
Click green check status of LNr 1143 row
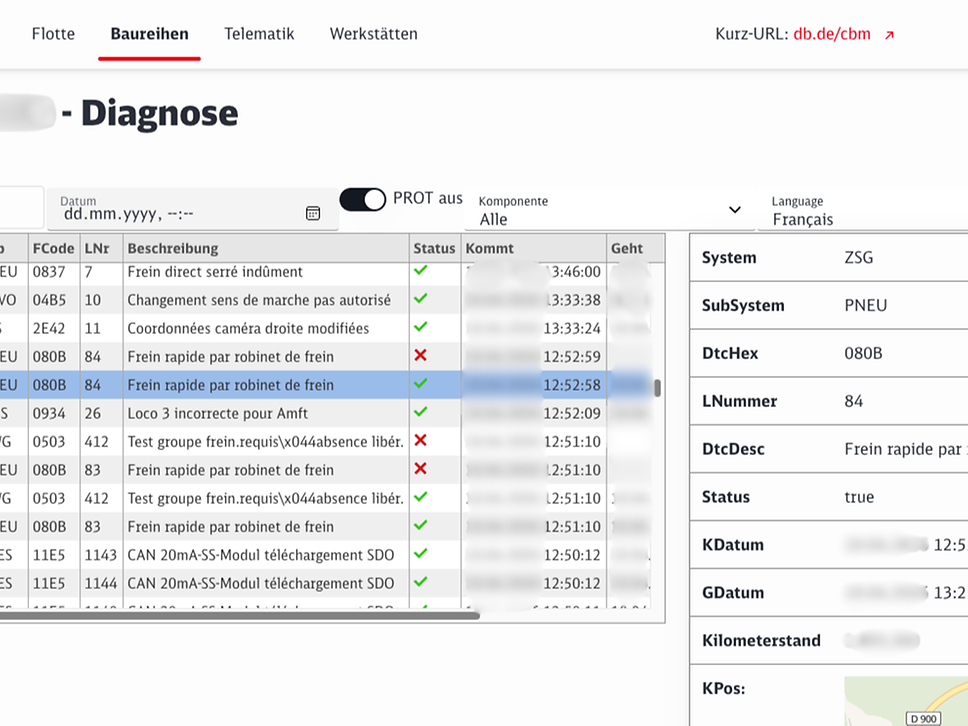pyautogui.click(x=420, y=554)
